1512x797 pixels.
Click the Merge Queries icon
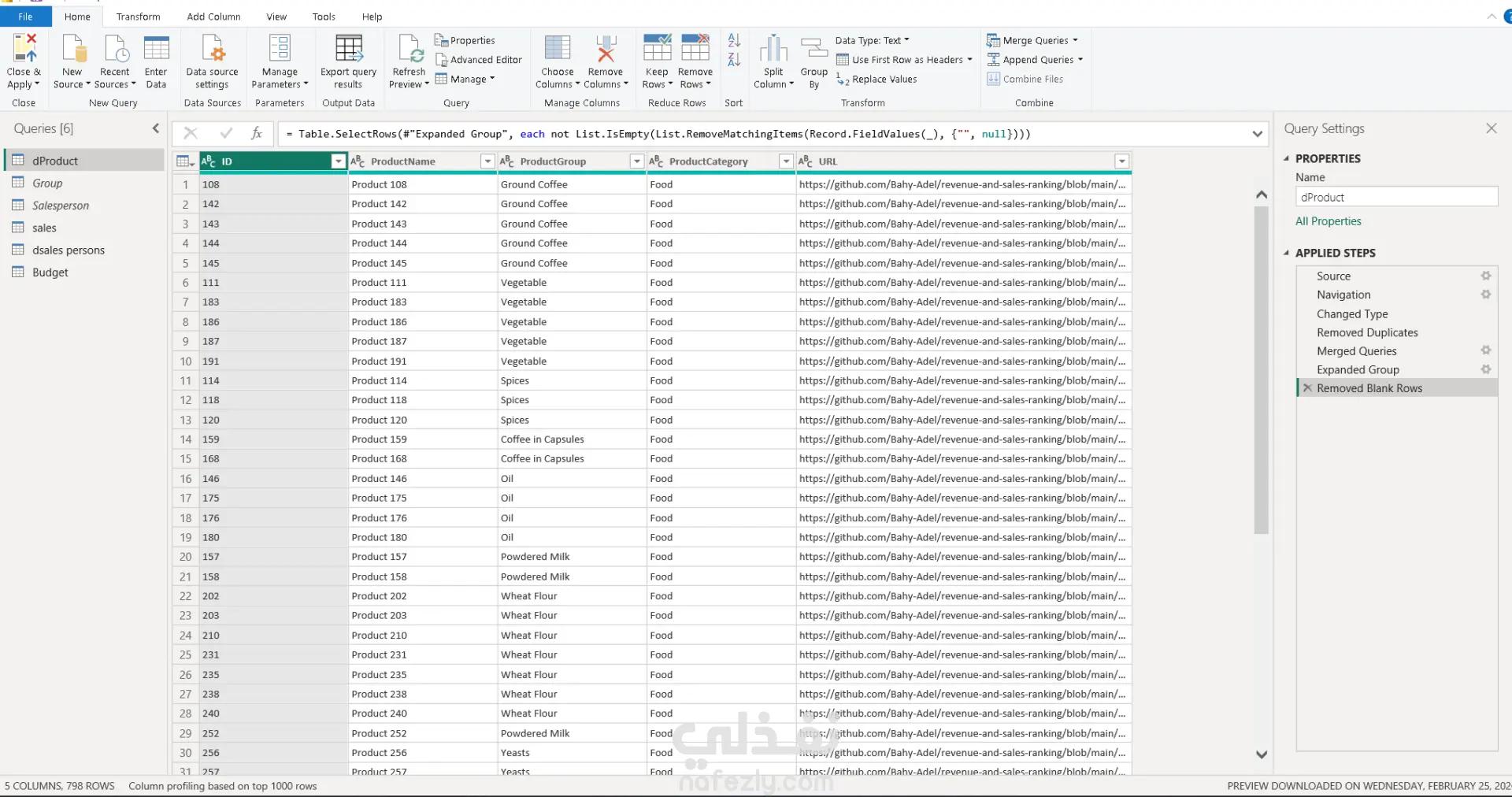click(x=994, y=40)
